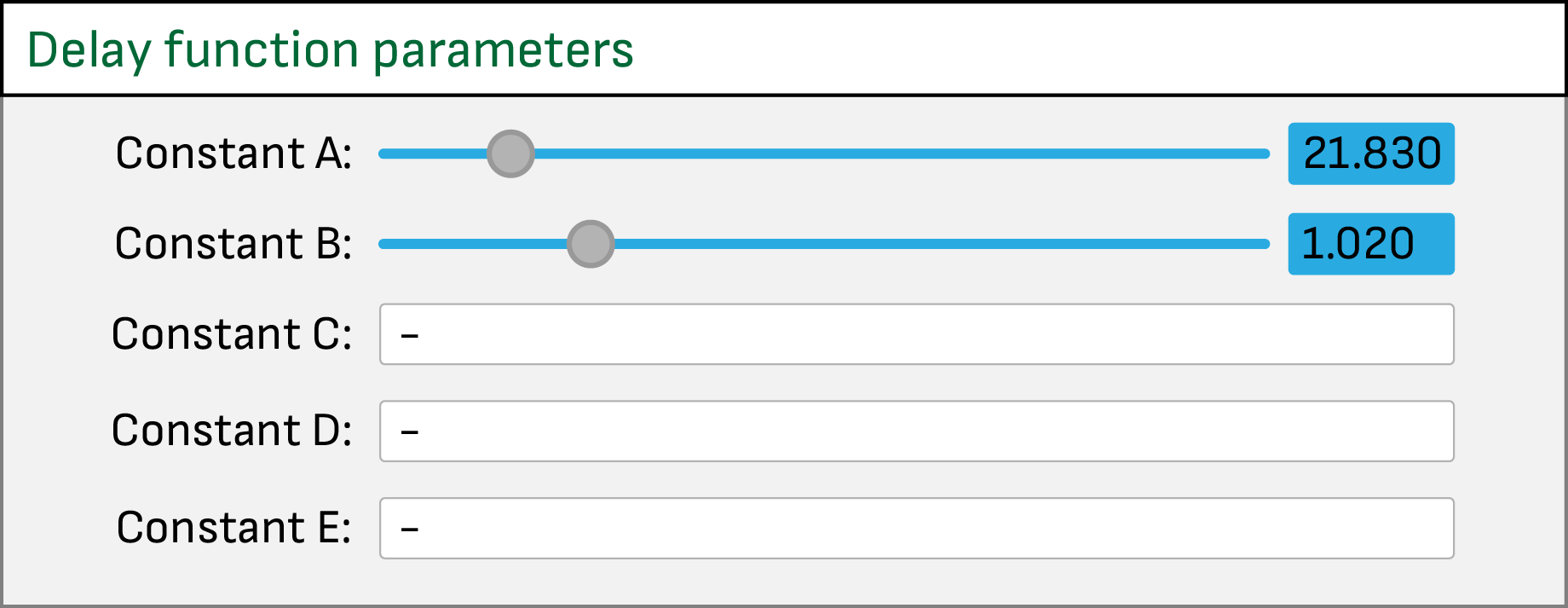Click the Constant B slider handle
The width and height of the screenshot is (1568, 608).
coord(591,244)
